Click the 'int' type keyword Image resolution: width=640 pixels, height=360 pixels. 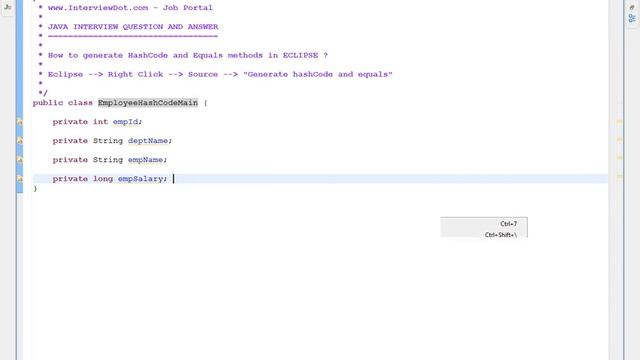pos(100,122)
